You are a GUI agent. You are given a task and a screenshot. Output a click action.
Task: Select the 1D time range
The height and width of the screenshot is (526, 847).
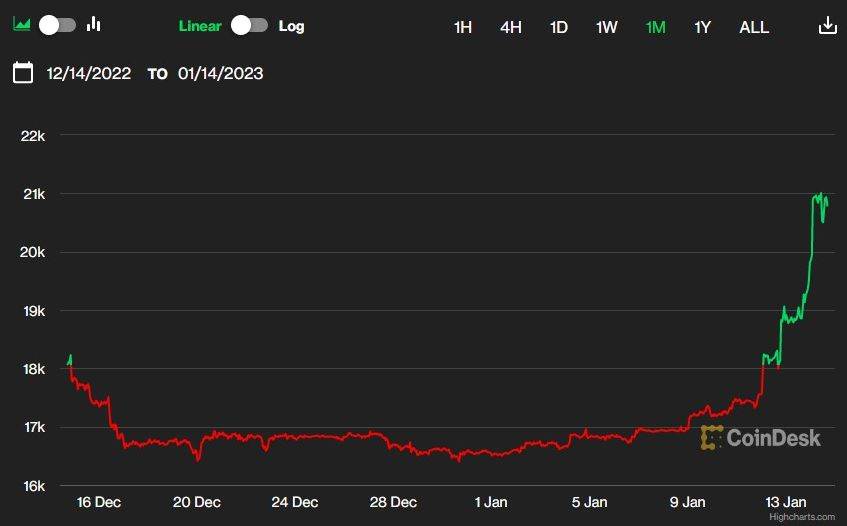pos(559,27)
